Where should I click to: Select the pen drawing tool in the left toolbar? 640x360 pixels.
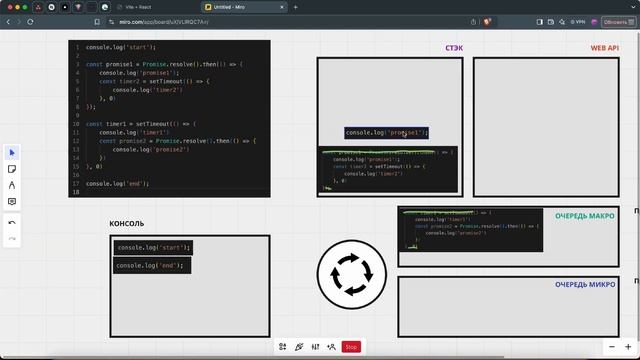coord(12,185)
